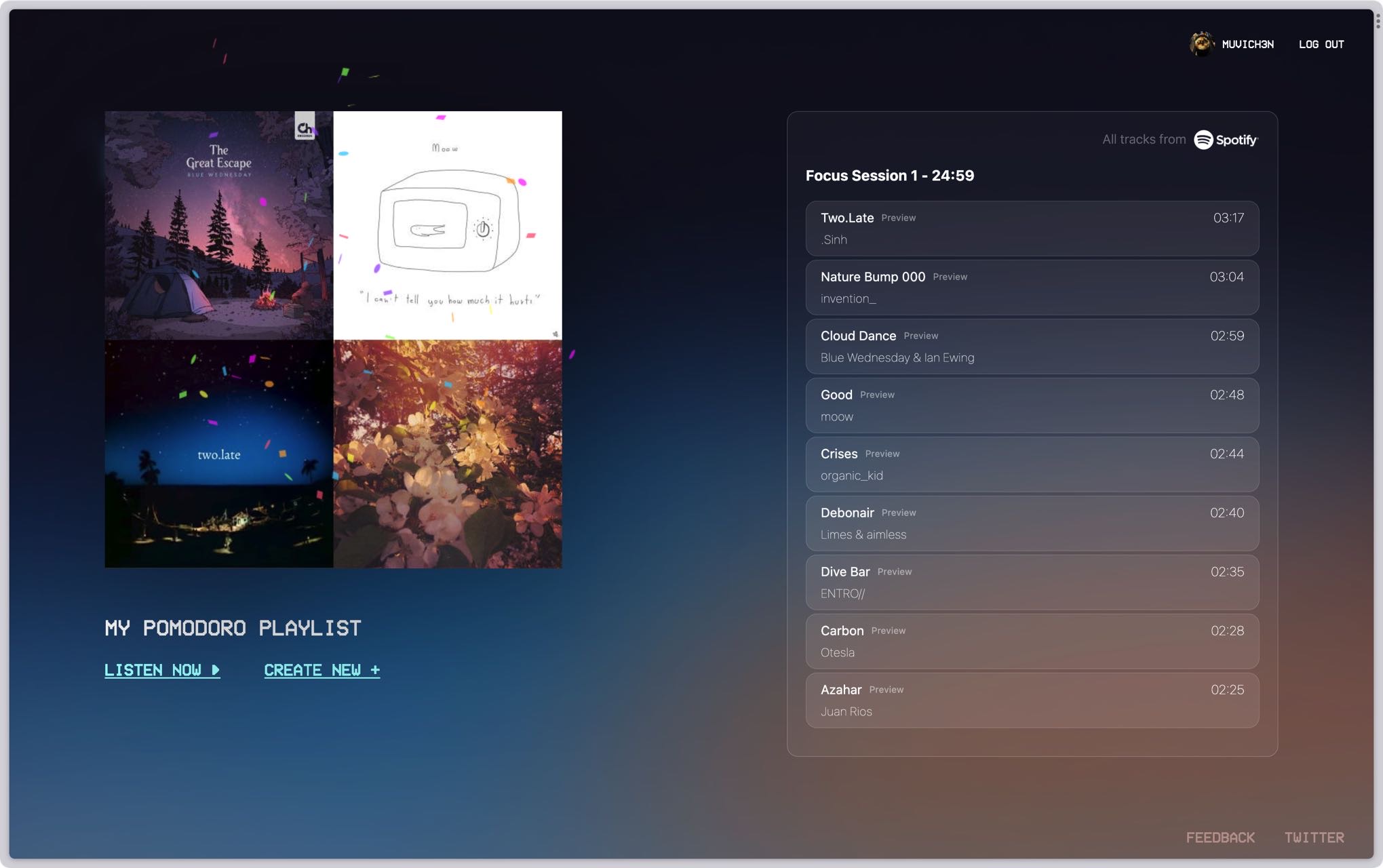Click the Listen Now link
Screen dimensions: 1383x868
[x=162, y=670]
